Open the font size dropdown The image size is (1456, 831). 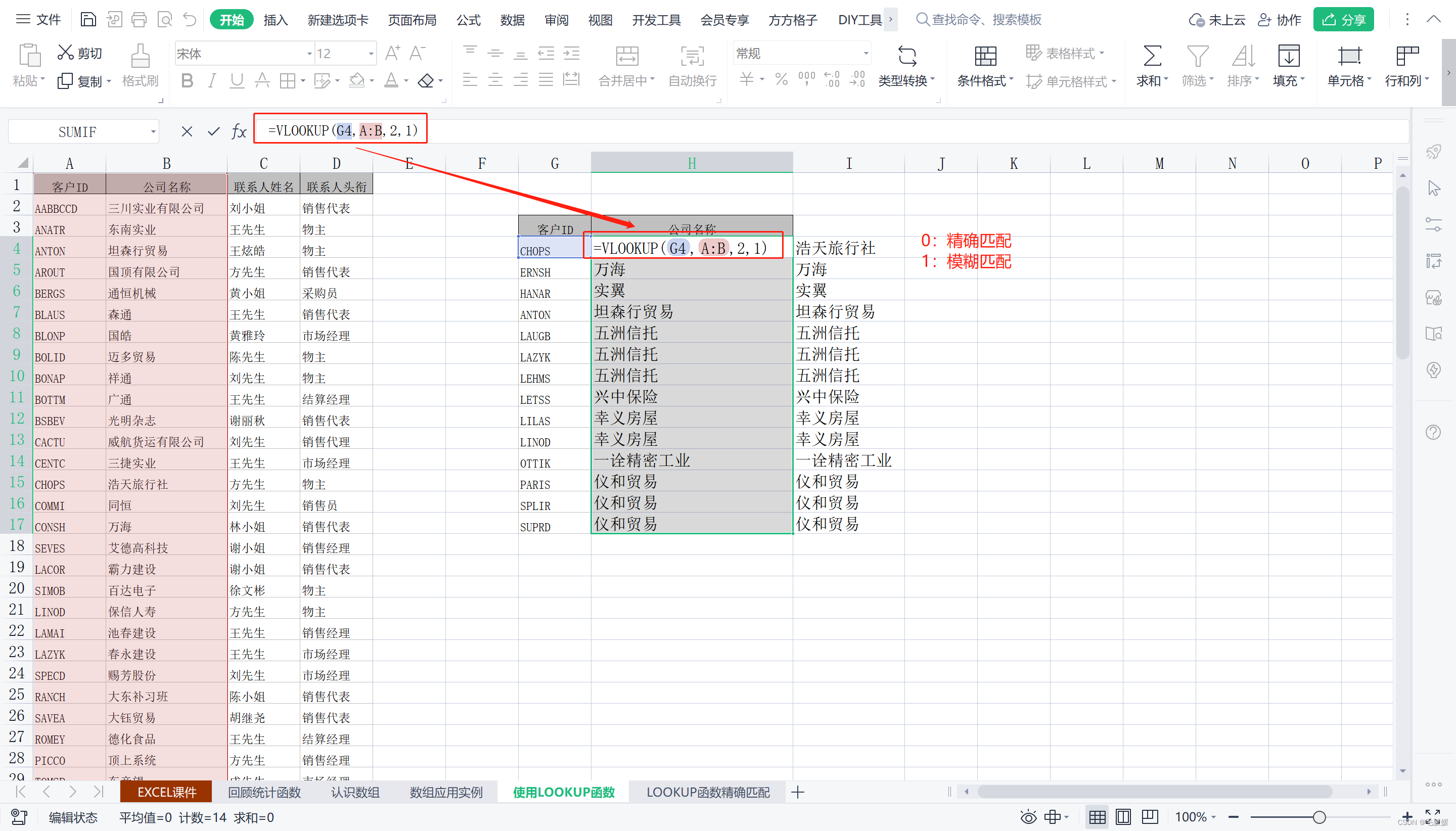(371, 54)
